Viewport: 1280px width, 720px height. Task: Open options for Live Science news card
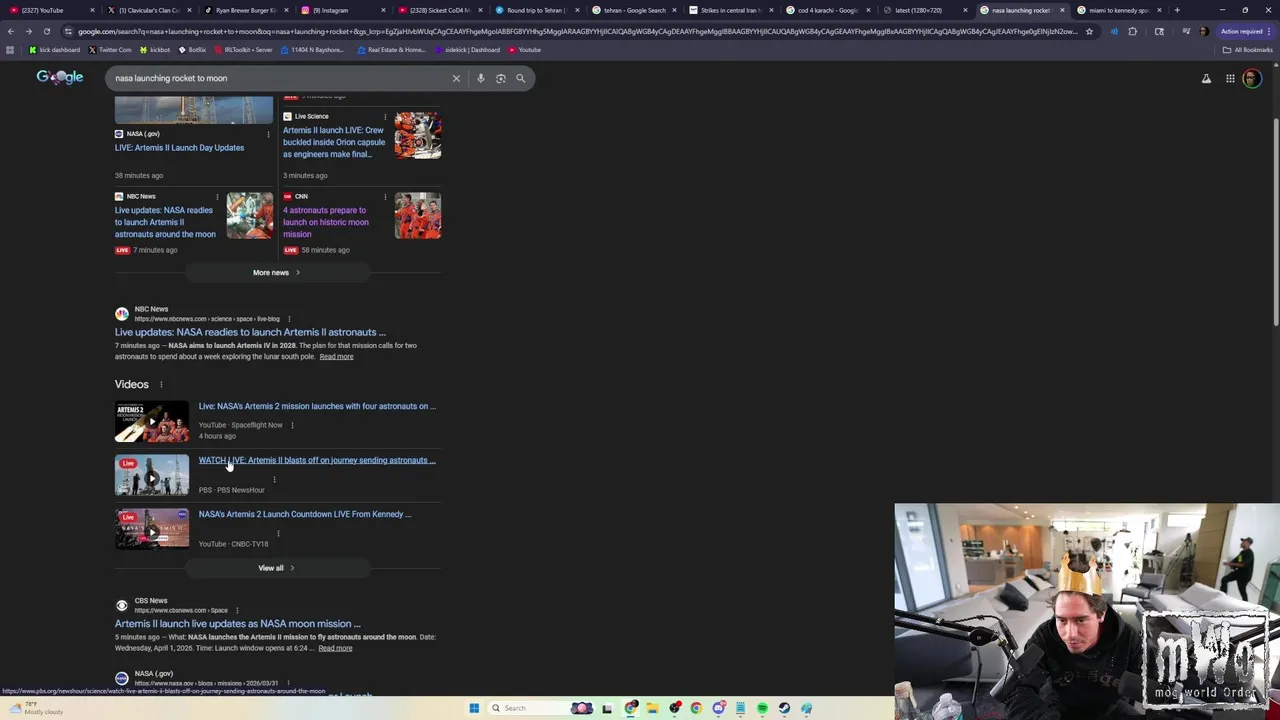tap(385, 116)
